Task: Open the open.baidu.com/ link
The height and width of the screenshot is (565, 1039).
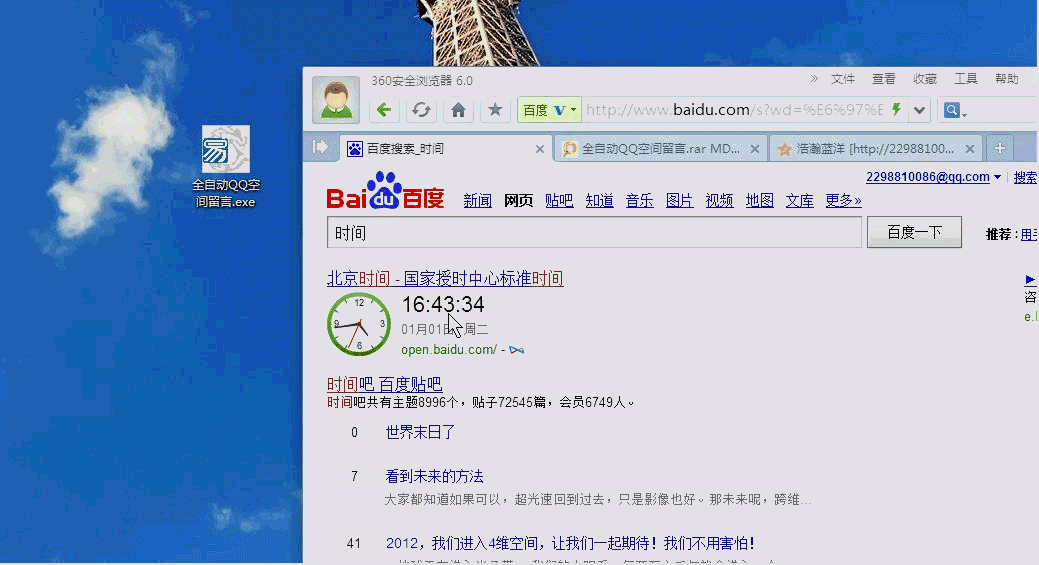Action: pyautogui.click(x=449, y=350)
